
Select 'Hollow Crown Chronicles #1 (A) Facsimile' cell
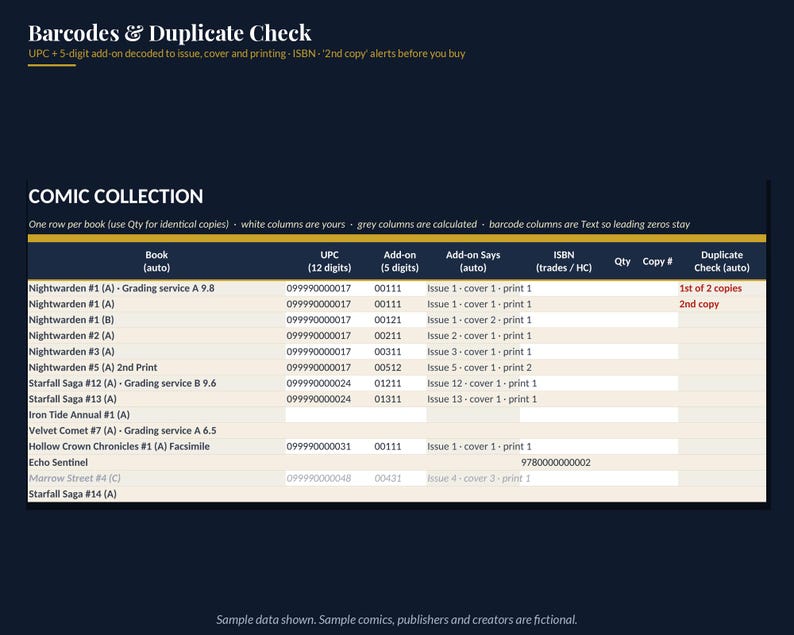coord(156,446)
